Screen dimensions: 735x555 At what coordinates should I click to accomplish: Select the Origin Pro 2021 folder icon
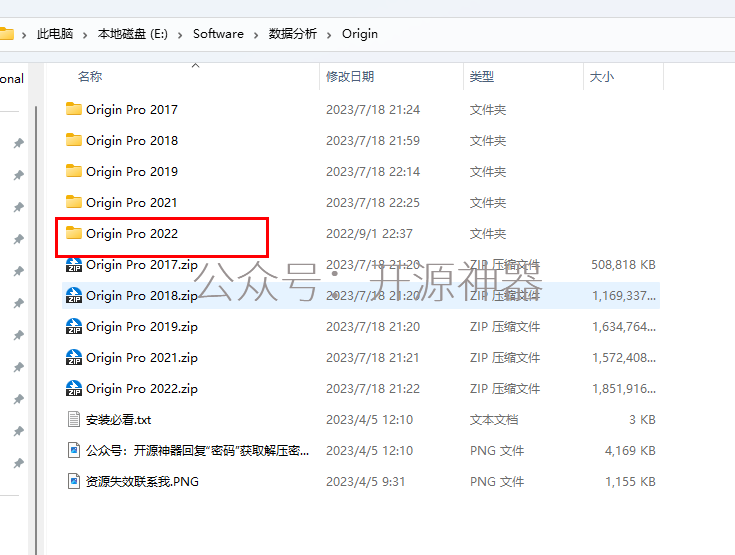tap(74, 202)
